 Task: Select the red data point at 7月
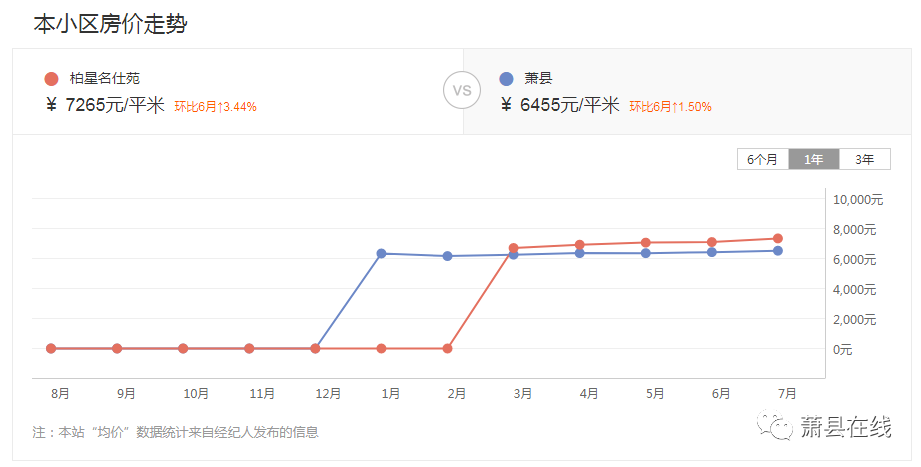pyautogui.click(x=777, y=238)
